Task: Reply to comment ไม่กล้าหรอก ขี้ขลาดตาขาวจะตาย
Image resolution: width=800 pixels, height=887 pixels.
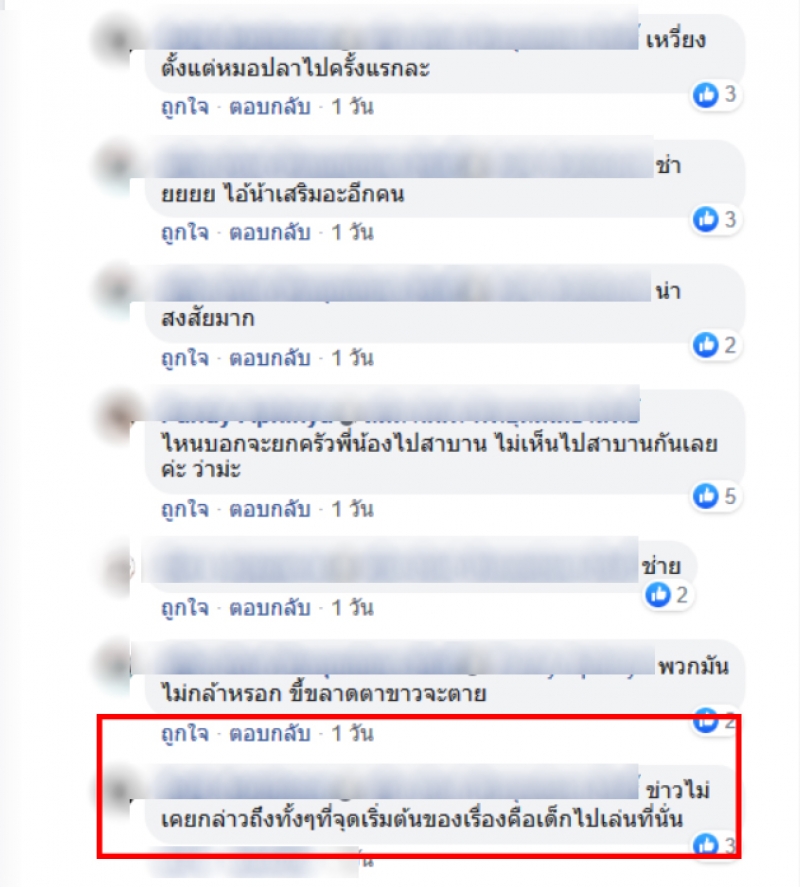Action: 270,733
